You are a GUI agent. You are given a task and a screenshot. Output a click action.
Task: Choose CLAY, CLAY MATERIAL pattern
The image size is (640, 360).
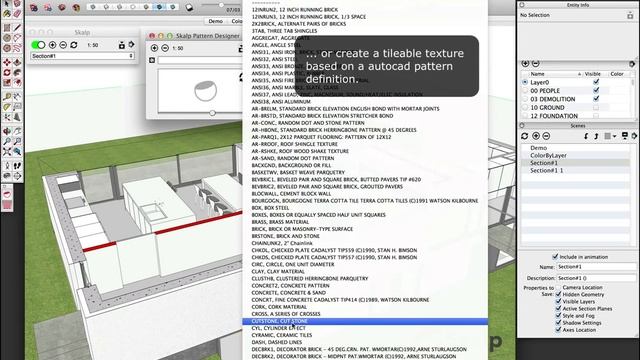click(x=278, y=271)
